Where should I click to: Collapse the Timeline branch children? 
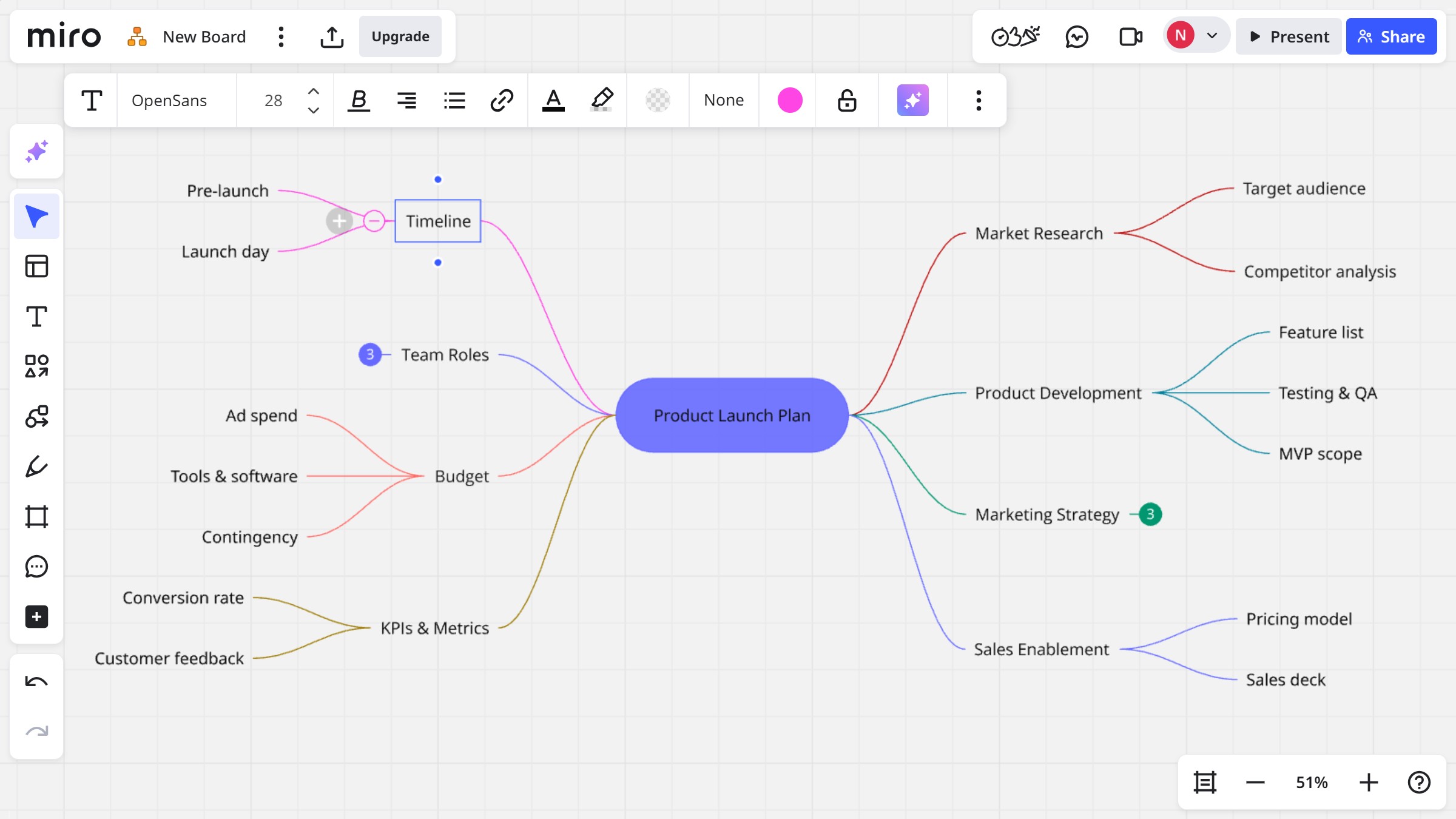[374, 221]
